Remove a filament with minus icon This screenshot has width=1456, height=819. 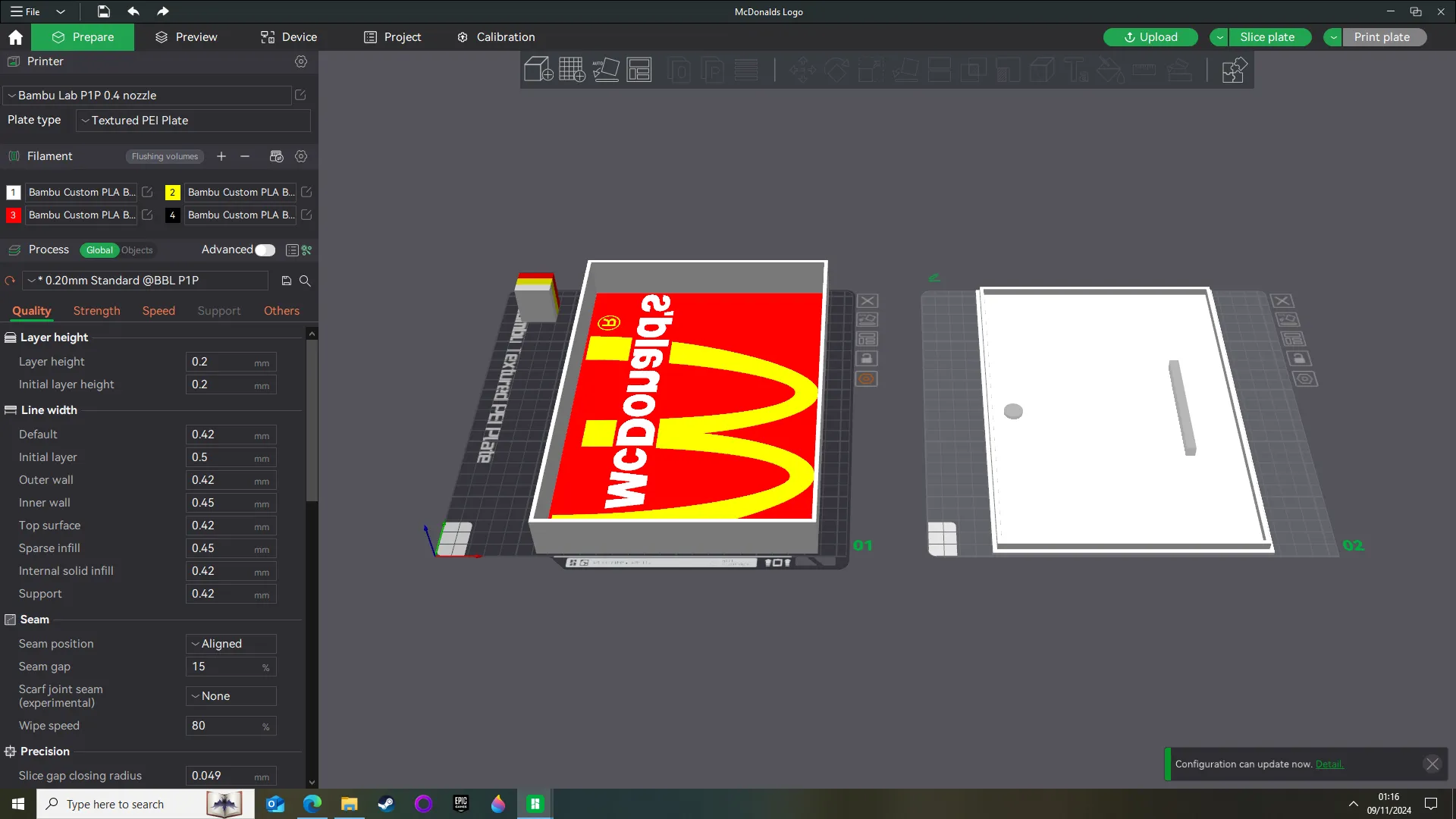click(x=245, y=156)
